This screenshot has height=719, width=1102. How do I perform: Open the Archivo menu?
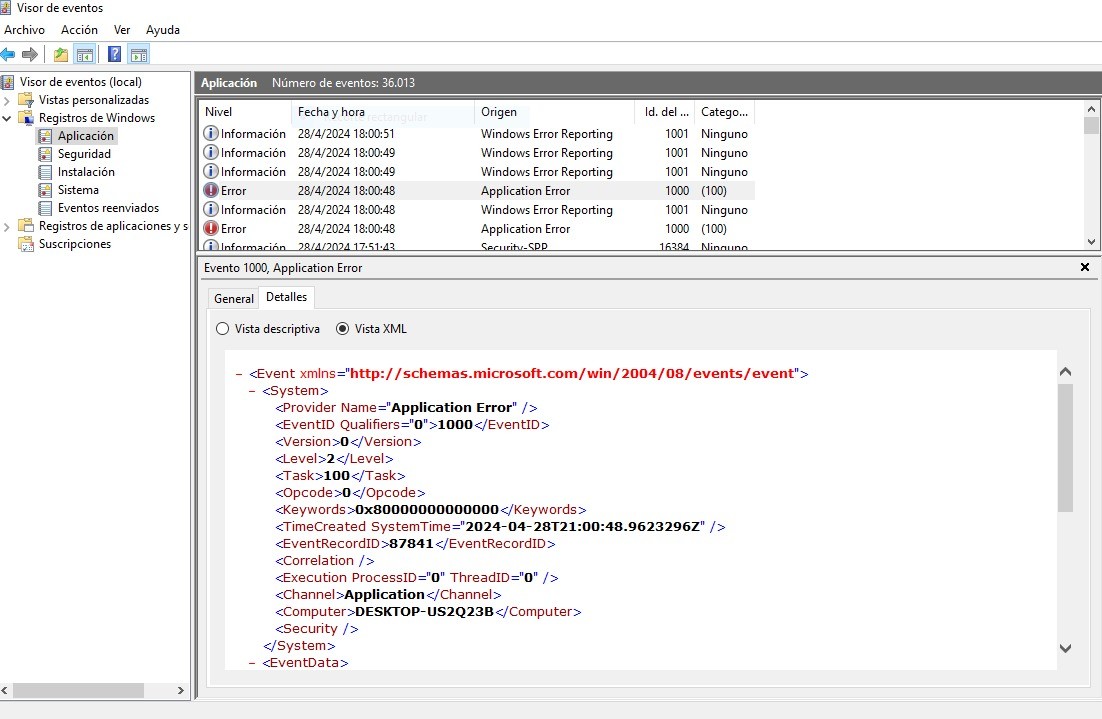[25, 30]
